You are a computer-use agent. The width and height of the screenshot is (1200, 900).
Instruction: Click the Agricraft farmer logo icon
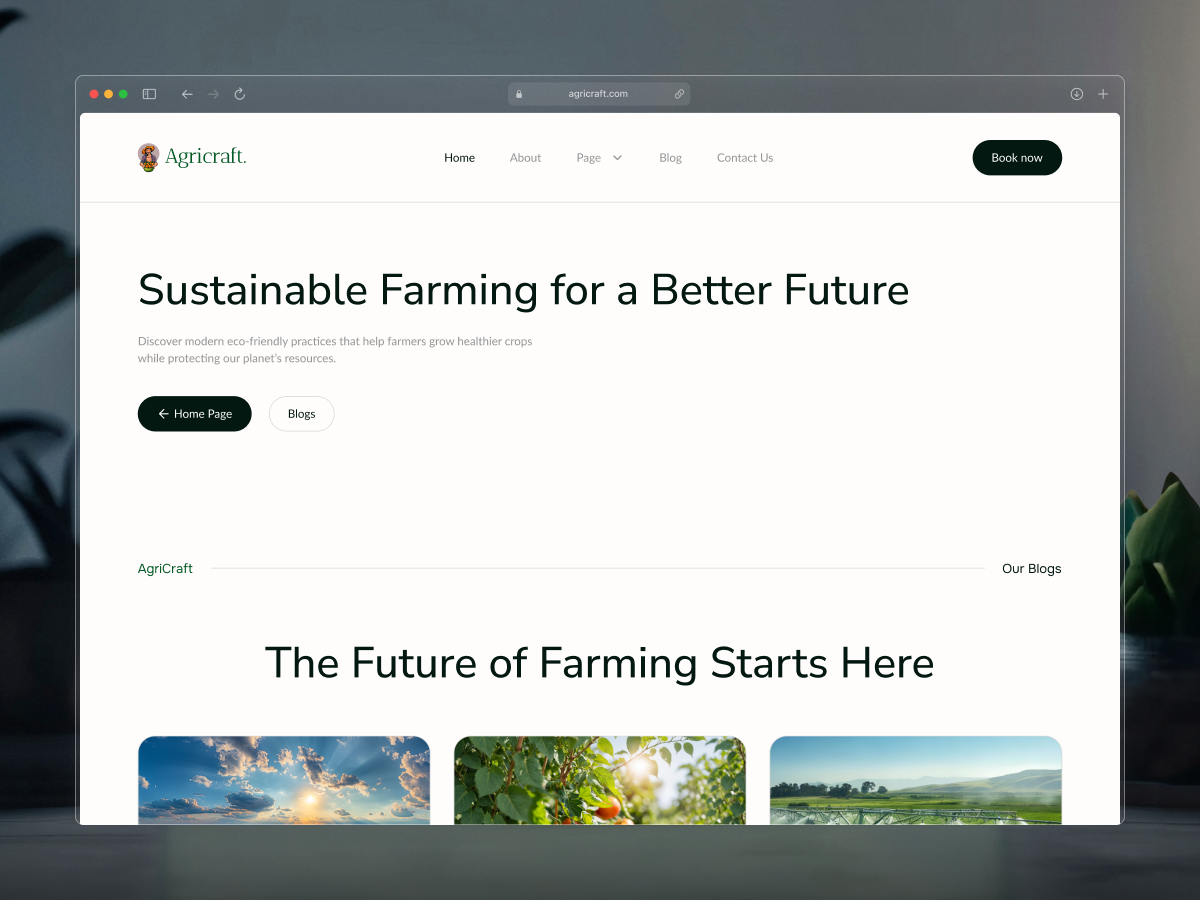point(148,157)
